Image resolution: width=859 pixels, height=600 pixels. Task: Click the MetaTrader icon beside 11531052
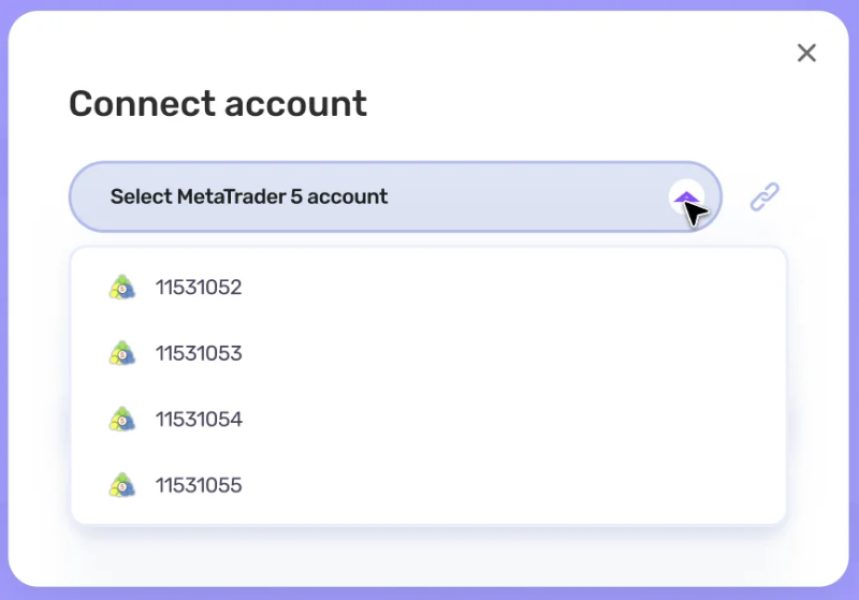coord(122,288)
